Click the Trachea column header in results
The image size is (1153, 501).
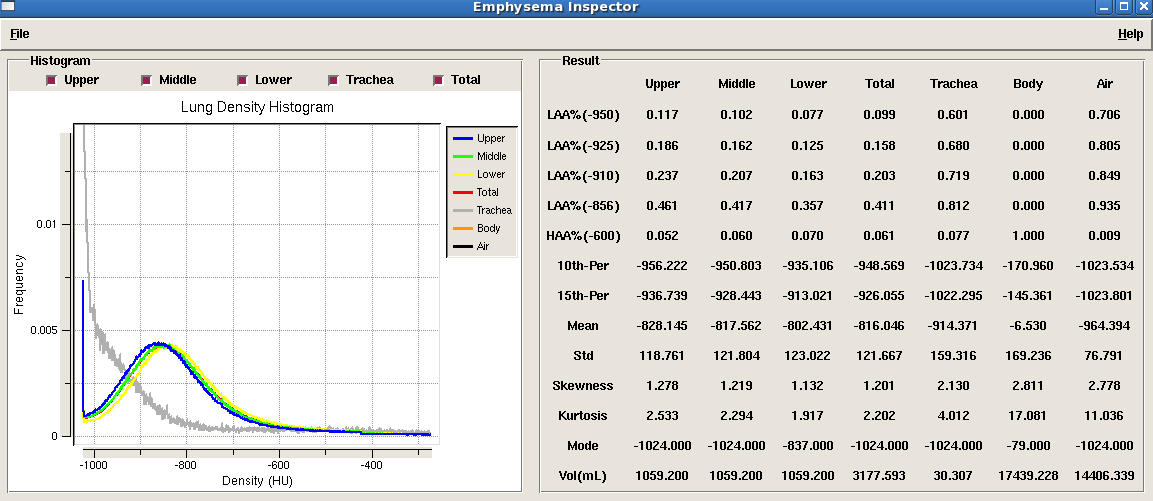pyautogui.click(x=953, y=84)
